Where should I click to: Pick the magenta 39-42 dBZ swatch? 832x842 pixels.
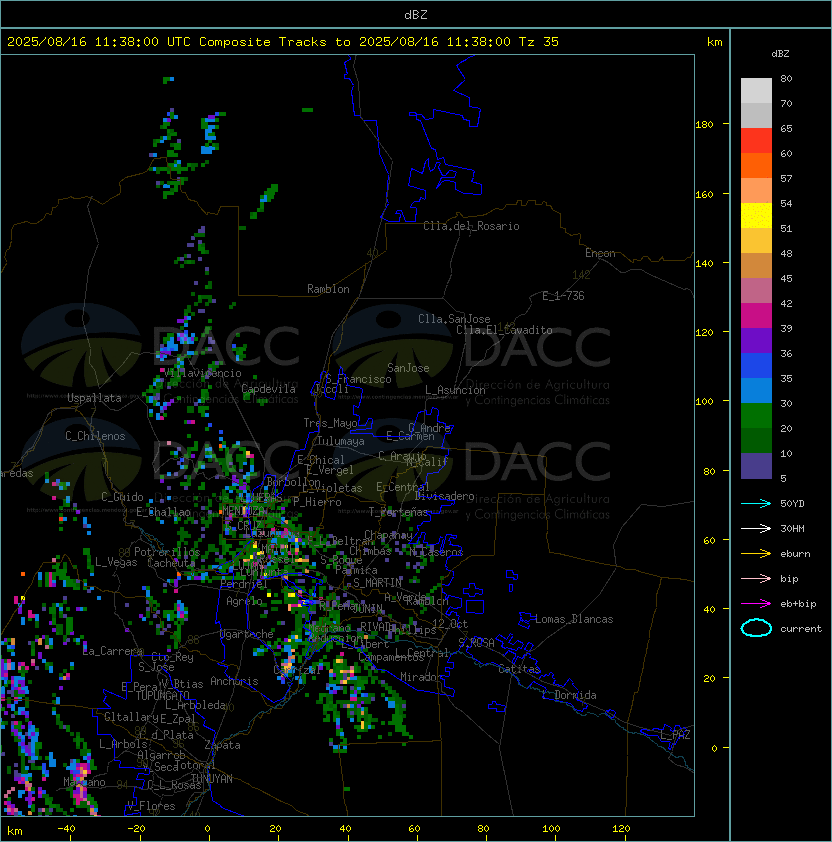click(756, 315)
